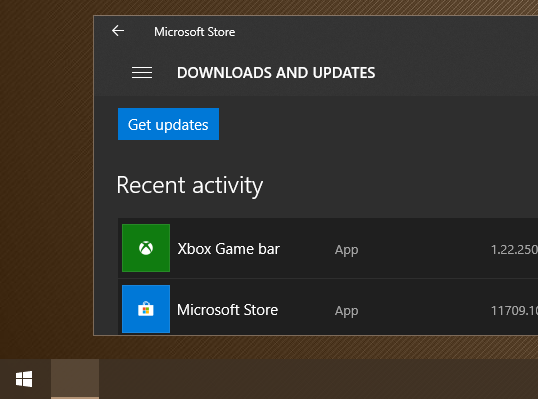538x399 pixels.
Task: Click the Microsoft Store list row name
Action: point(227,310)
